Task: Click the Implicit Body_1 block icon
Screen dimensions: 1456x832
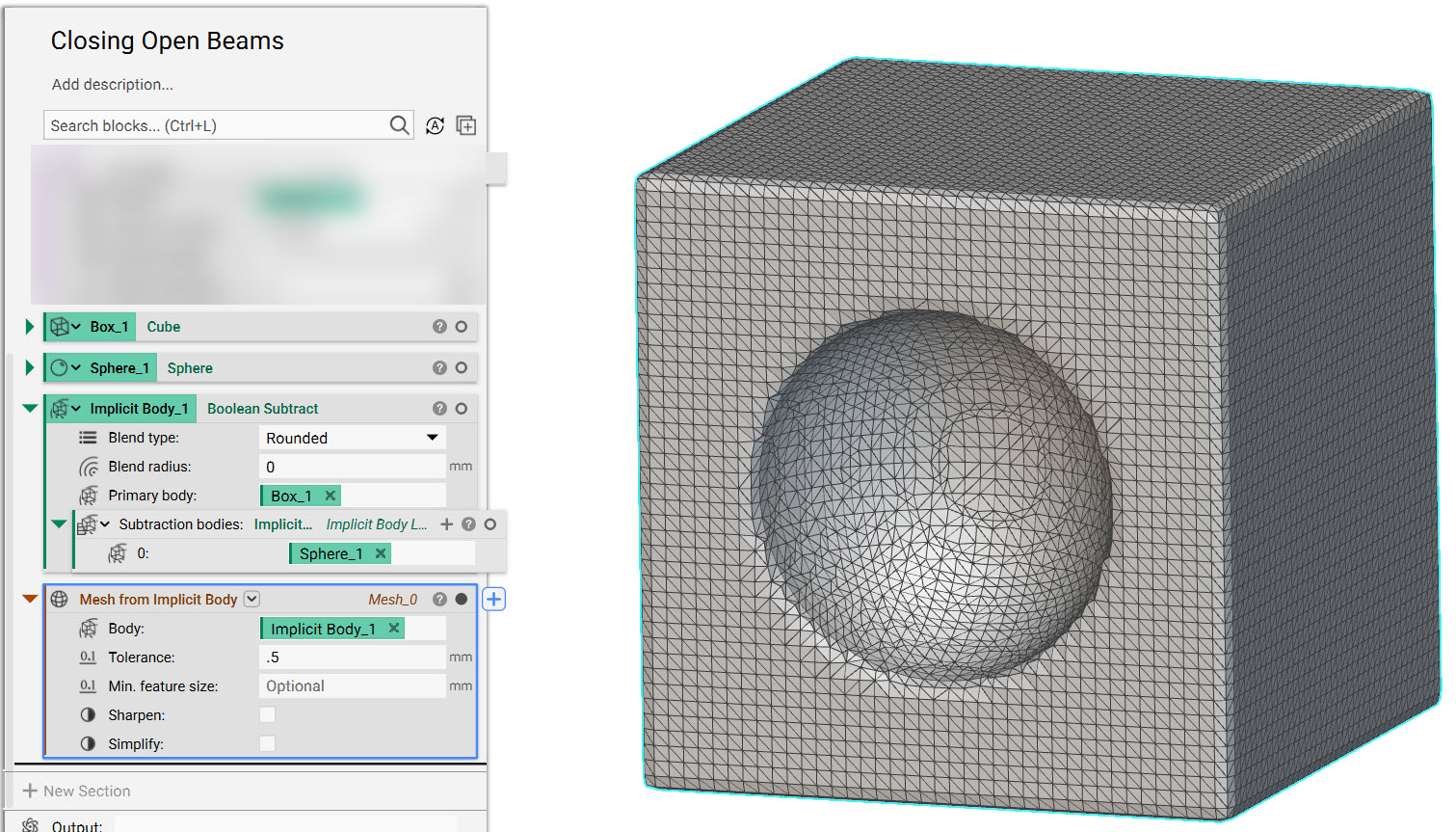Action: (x=60, y=409)
